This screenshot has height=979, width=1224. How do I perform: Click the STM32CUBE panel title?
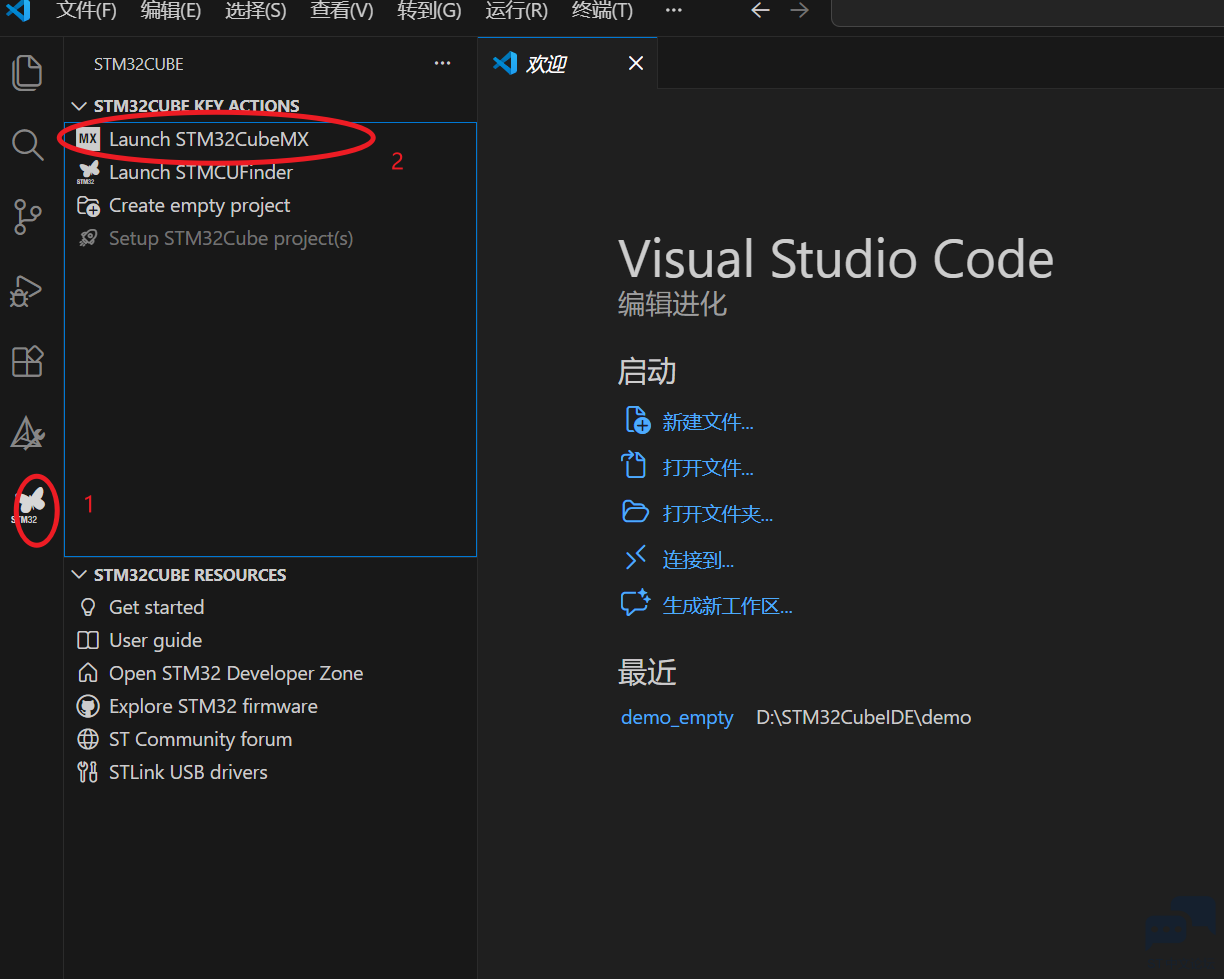pos(139,64)
